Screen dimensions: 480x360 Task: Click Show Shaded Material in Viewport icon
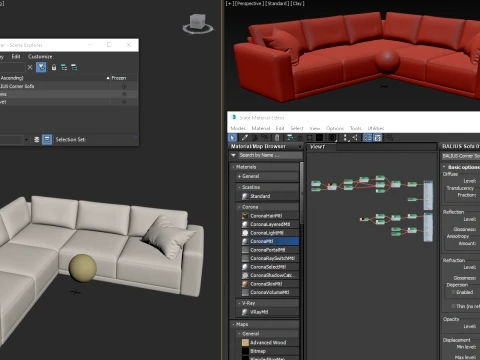310,138
